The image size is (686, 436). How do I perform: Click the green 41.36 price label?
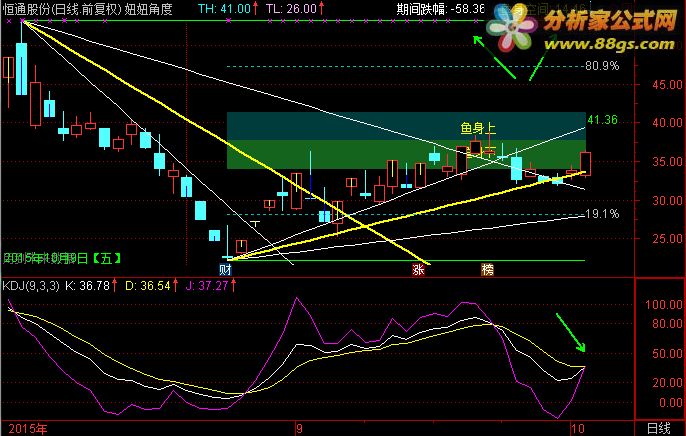tap(602, 119)
